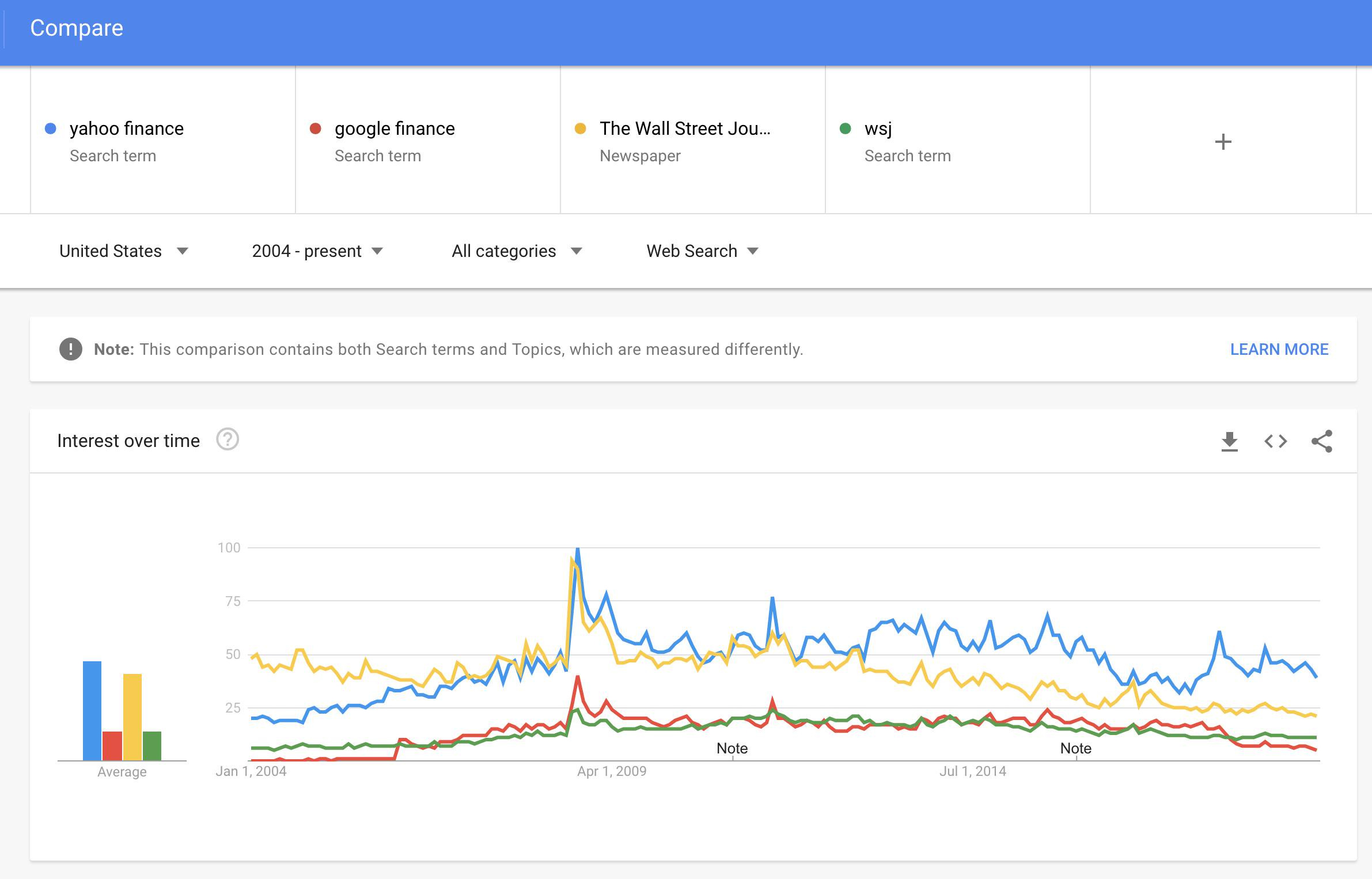Open the embed code icon

point(1275,441)
